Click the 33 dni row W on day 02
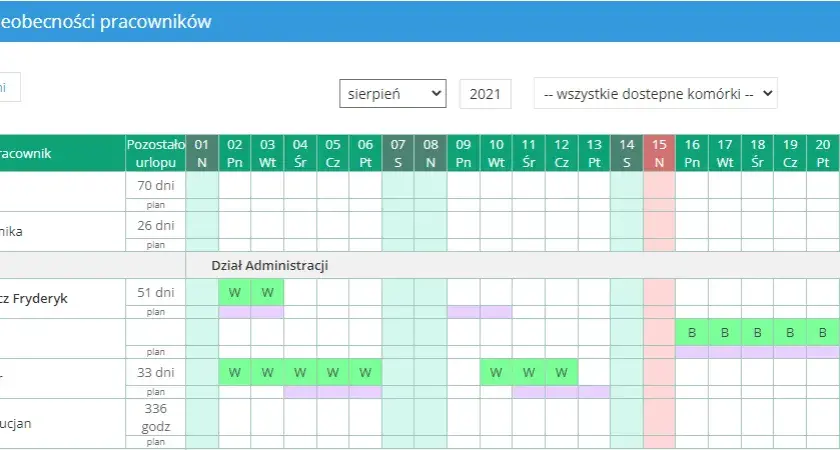 coord(235,372)
